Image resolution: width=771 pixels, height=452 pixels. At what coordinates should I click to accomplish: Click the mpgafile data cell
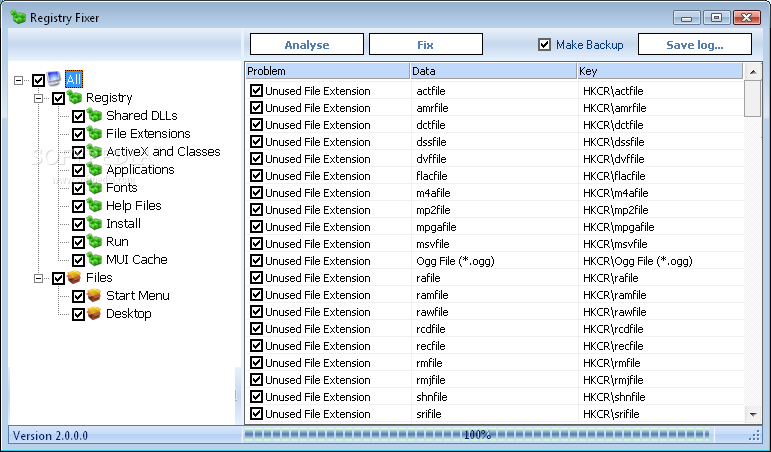pyautogui.click(x=436, y=227)
